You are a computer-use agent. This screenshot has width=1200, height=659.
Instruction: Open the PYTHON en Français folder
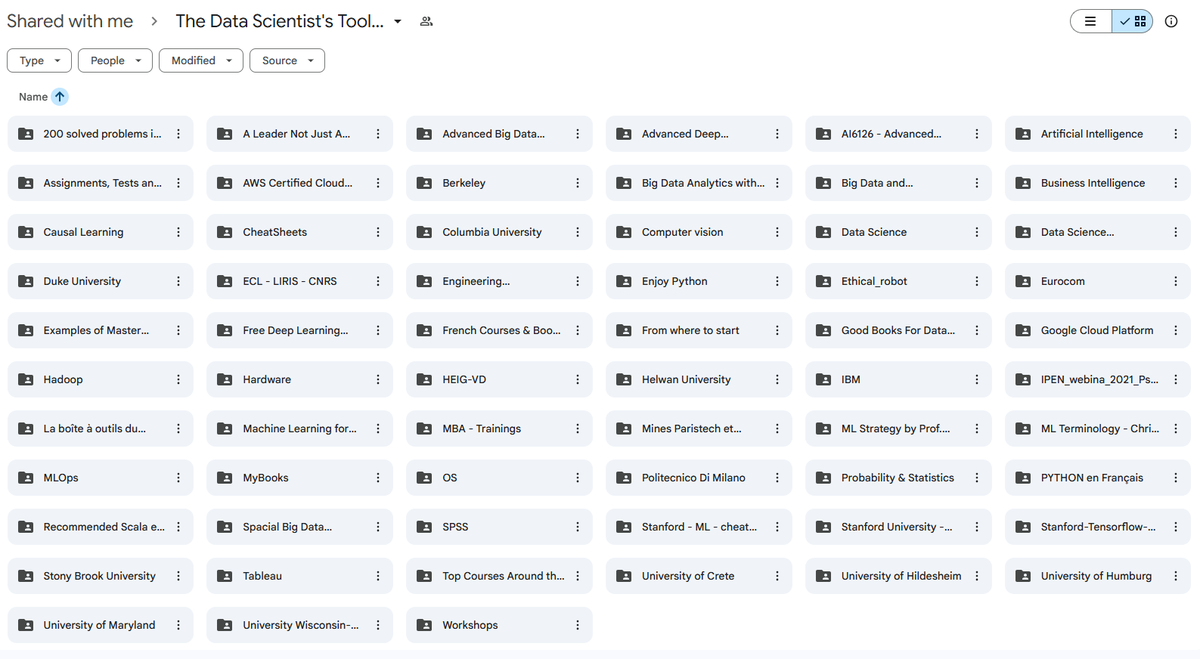tap(1098, 478)
